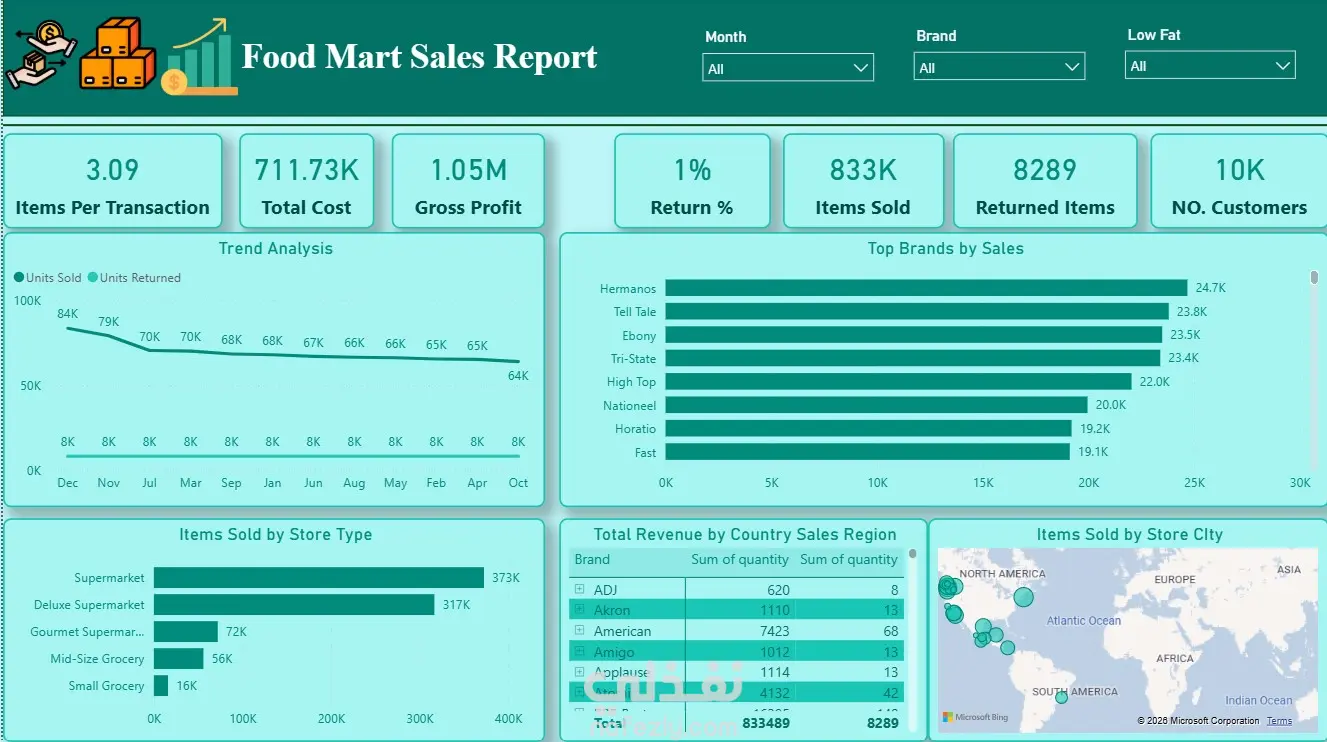Select the Returned Items card
The height and width of the screenshot is (742, 1327).
tap(1045, 182)
